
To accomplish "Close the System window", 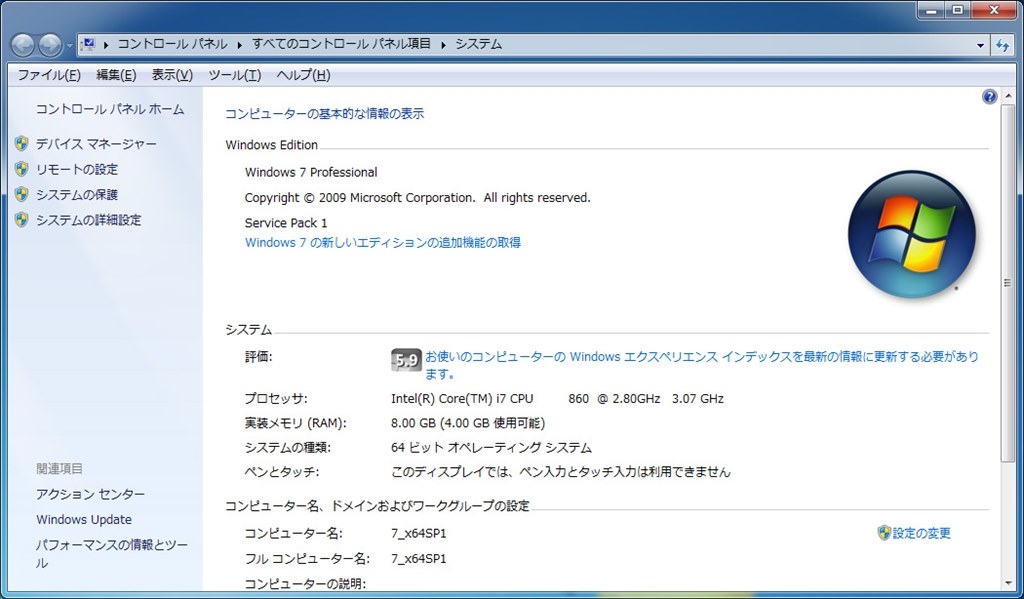I will (995, 10).
